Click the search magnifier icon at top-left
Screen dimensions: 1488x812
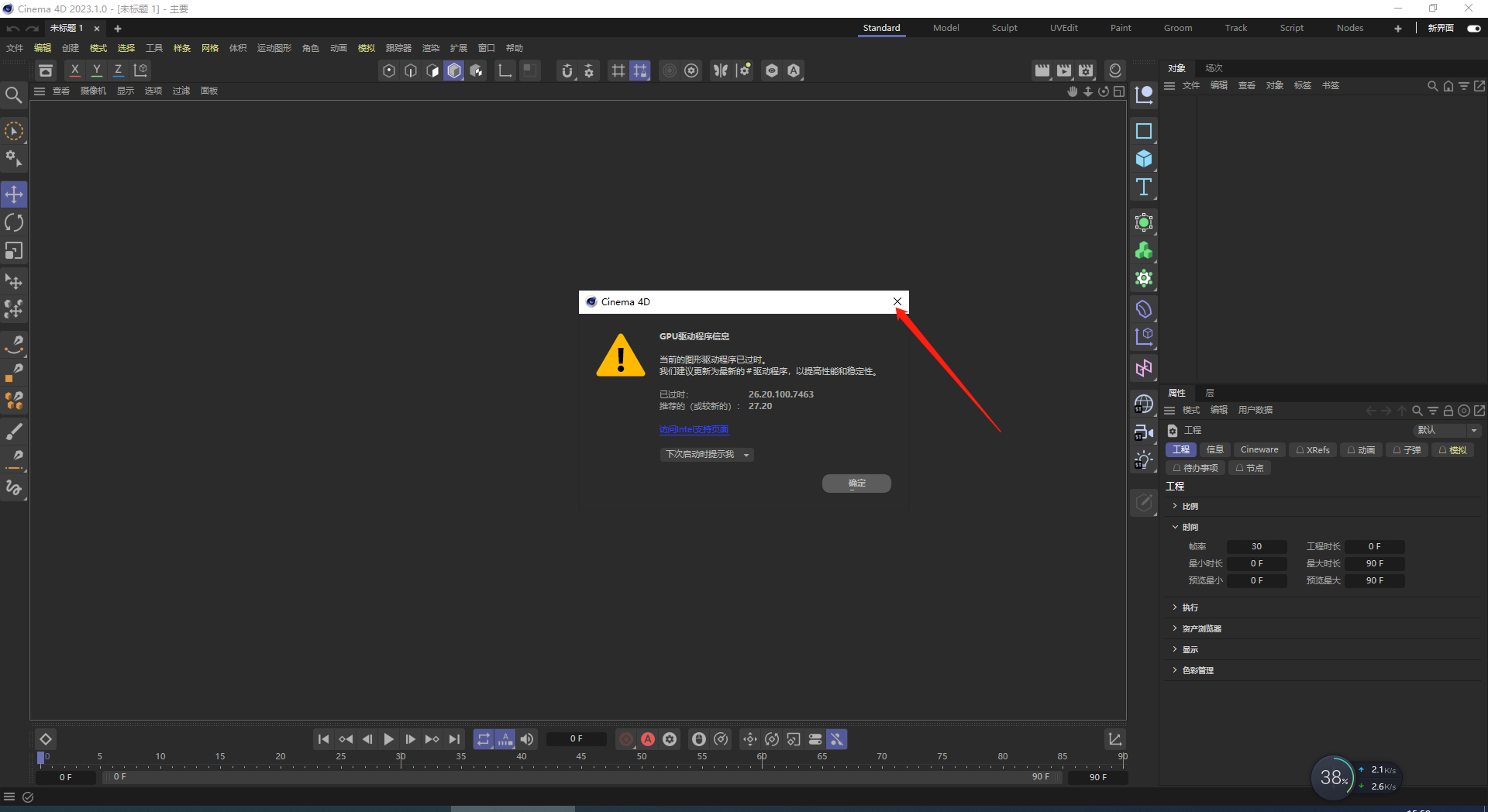(13, 95)
